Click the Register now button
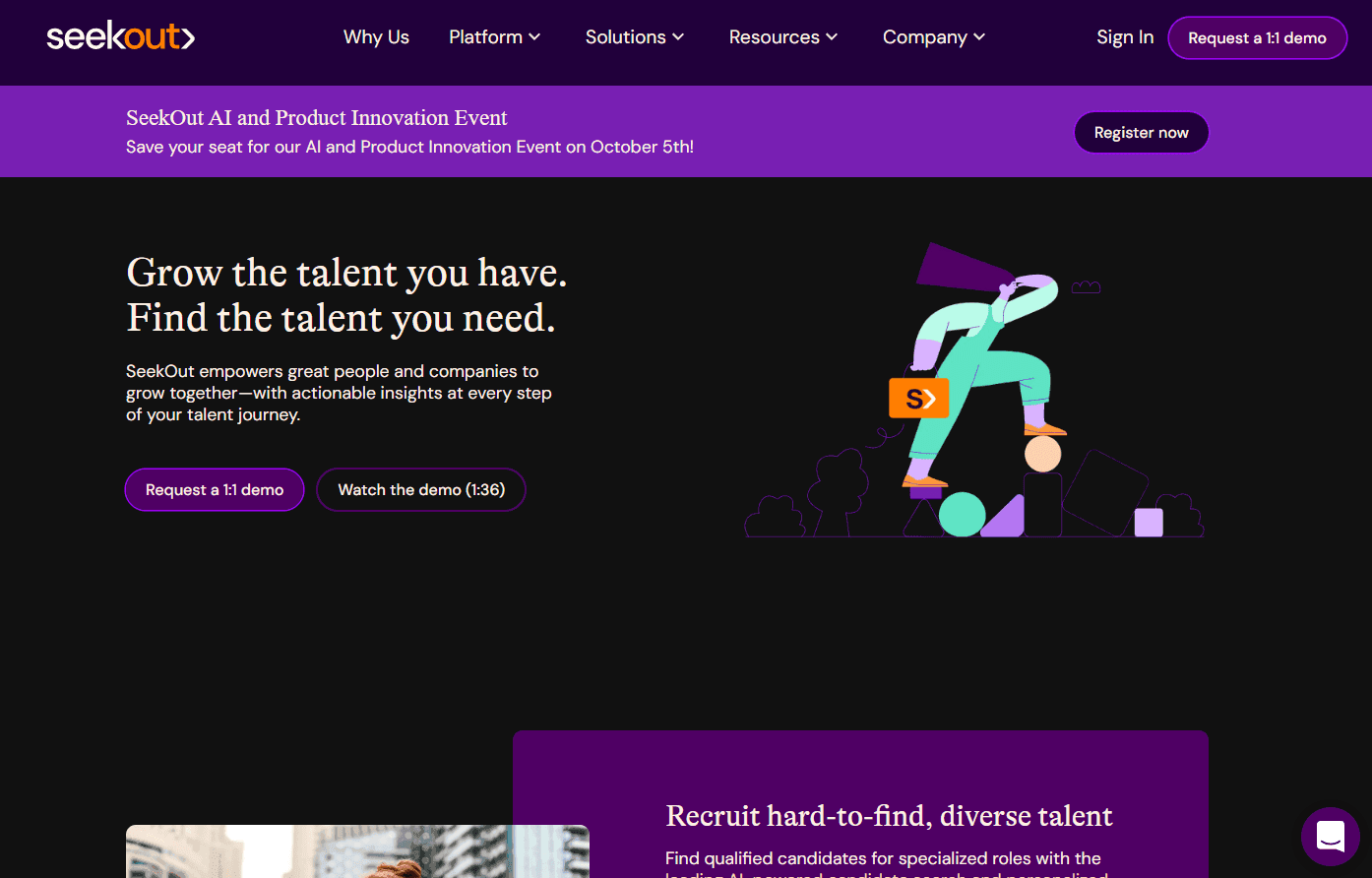Image resolution: width=1372 pixels, height=878 pixels. (x=1141, y=133)
